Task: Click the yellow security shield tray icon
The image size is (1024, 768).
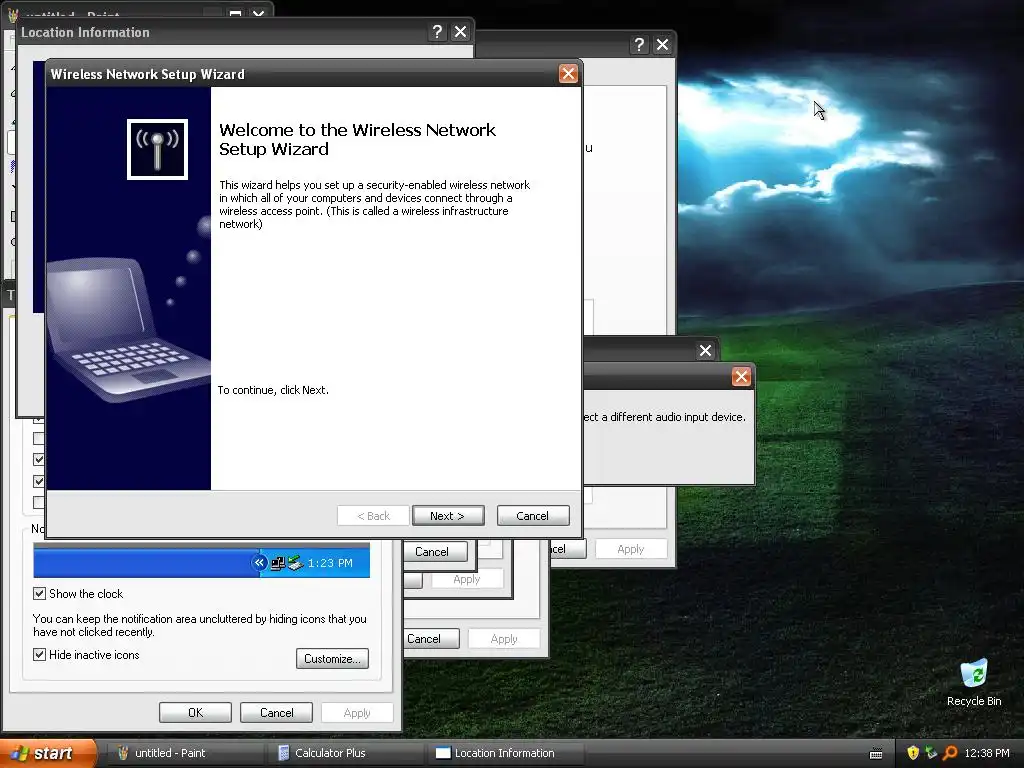Action: pos(913,753)
